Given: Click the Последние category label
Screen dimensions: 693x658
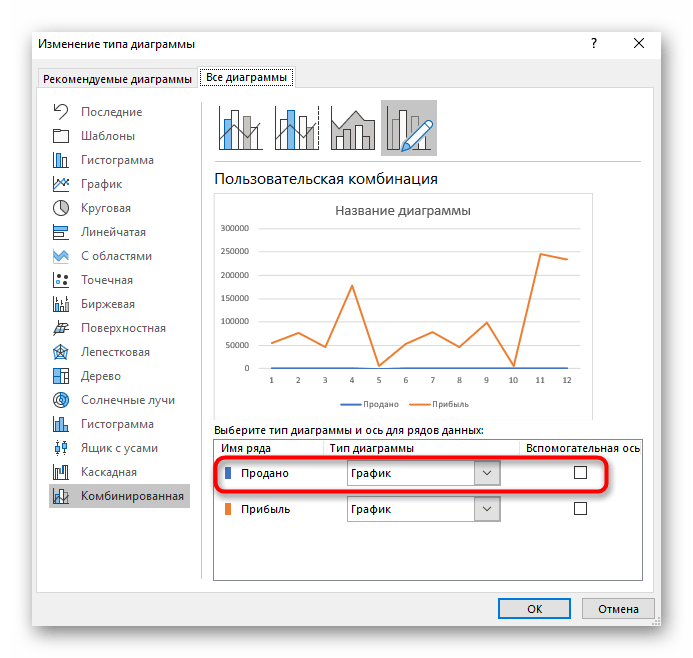Looking at the screenshot, I should point(111,112).
